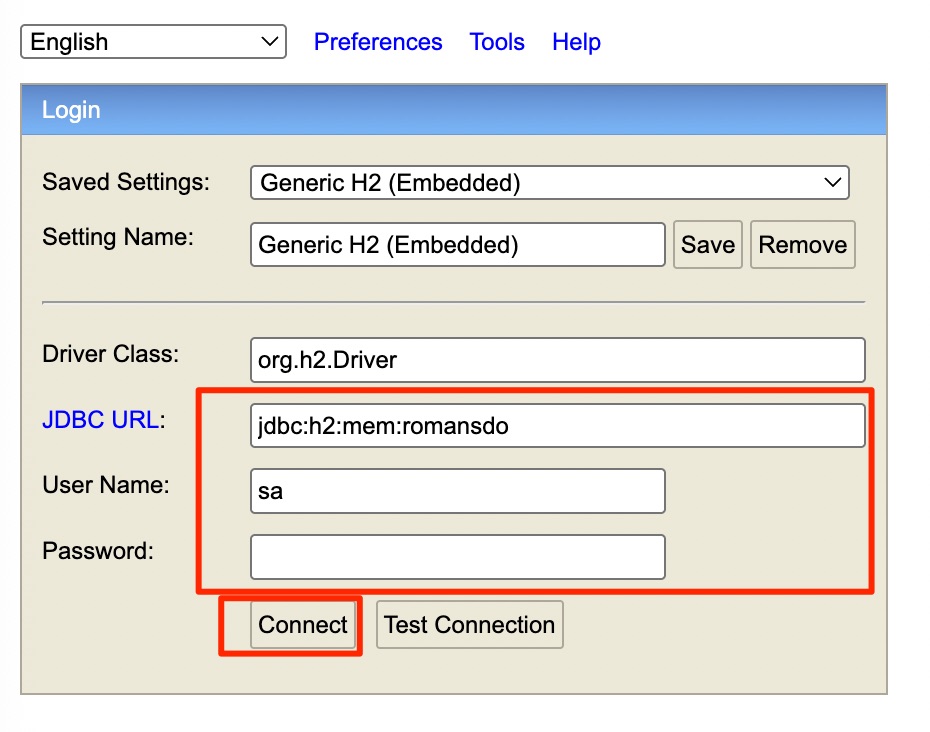Focus the Setting Name text field
This screenshot has height=732, width=930.
(457, 245)
